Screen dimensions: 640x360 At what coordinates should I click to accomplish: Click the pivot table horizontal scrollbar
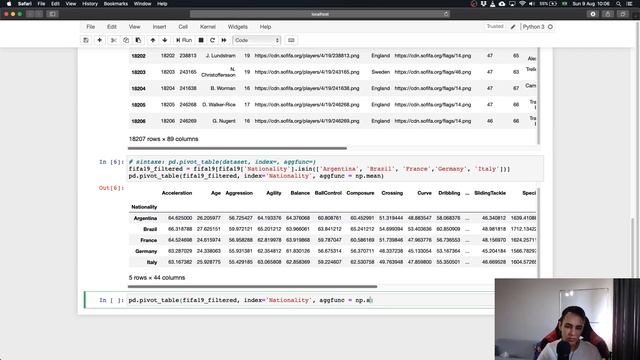click(x=252, y=287)
